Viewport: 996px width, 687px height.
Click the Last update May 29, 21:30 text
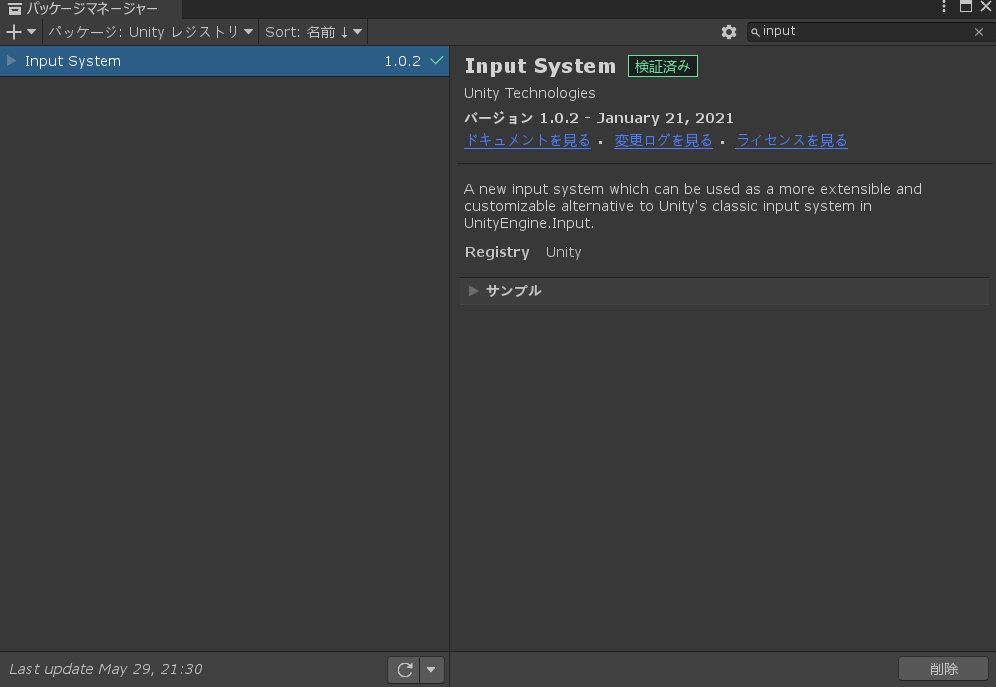point(105,669)
